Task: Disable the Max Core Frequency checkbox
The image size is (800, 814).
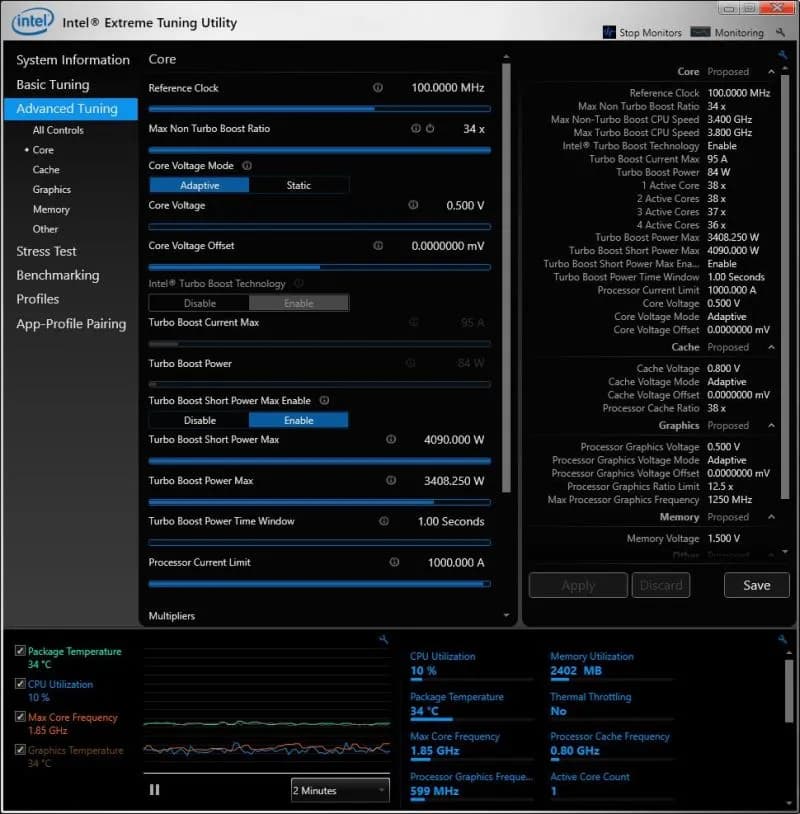Action: click(21, 717)
